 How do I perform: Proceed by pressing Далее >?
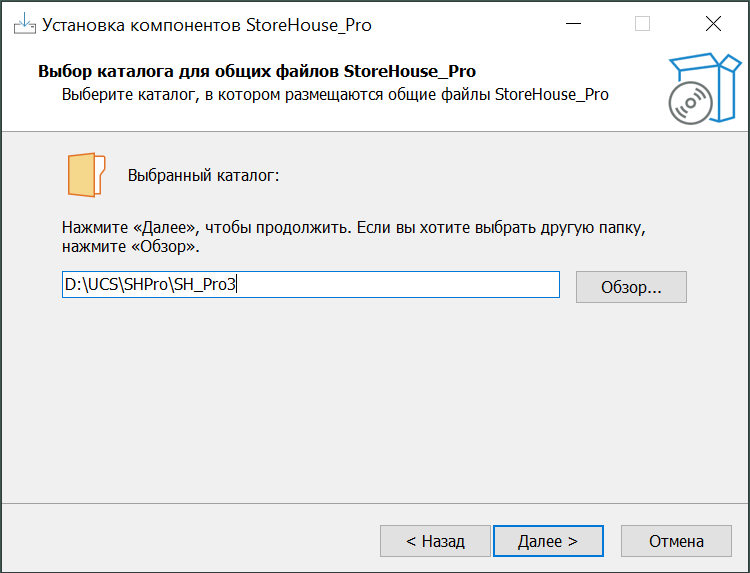(x=548, y=541)
